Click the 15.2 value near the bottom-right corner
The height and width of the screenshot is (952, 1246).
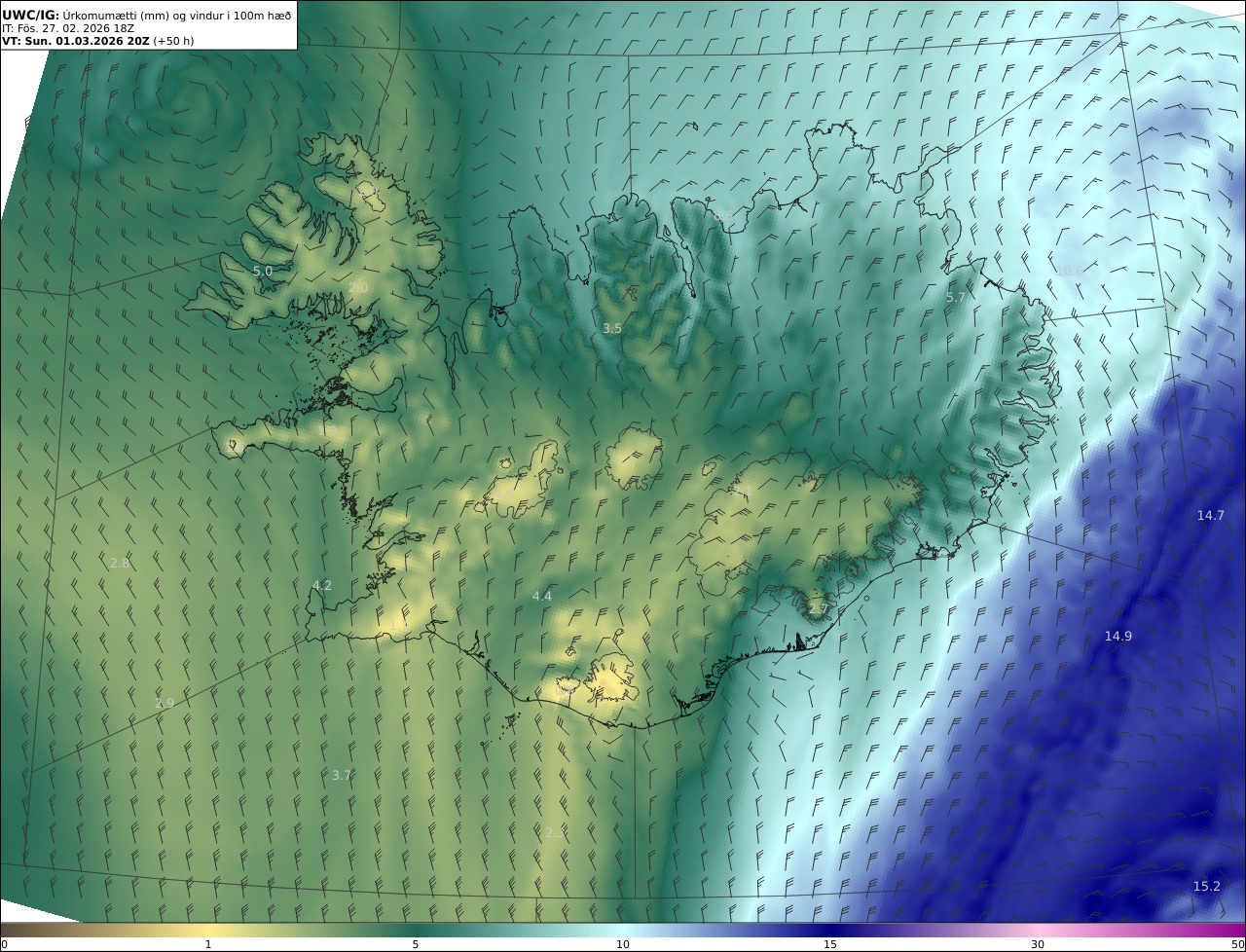point(1207,886)
